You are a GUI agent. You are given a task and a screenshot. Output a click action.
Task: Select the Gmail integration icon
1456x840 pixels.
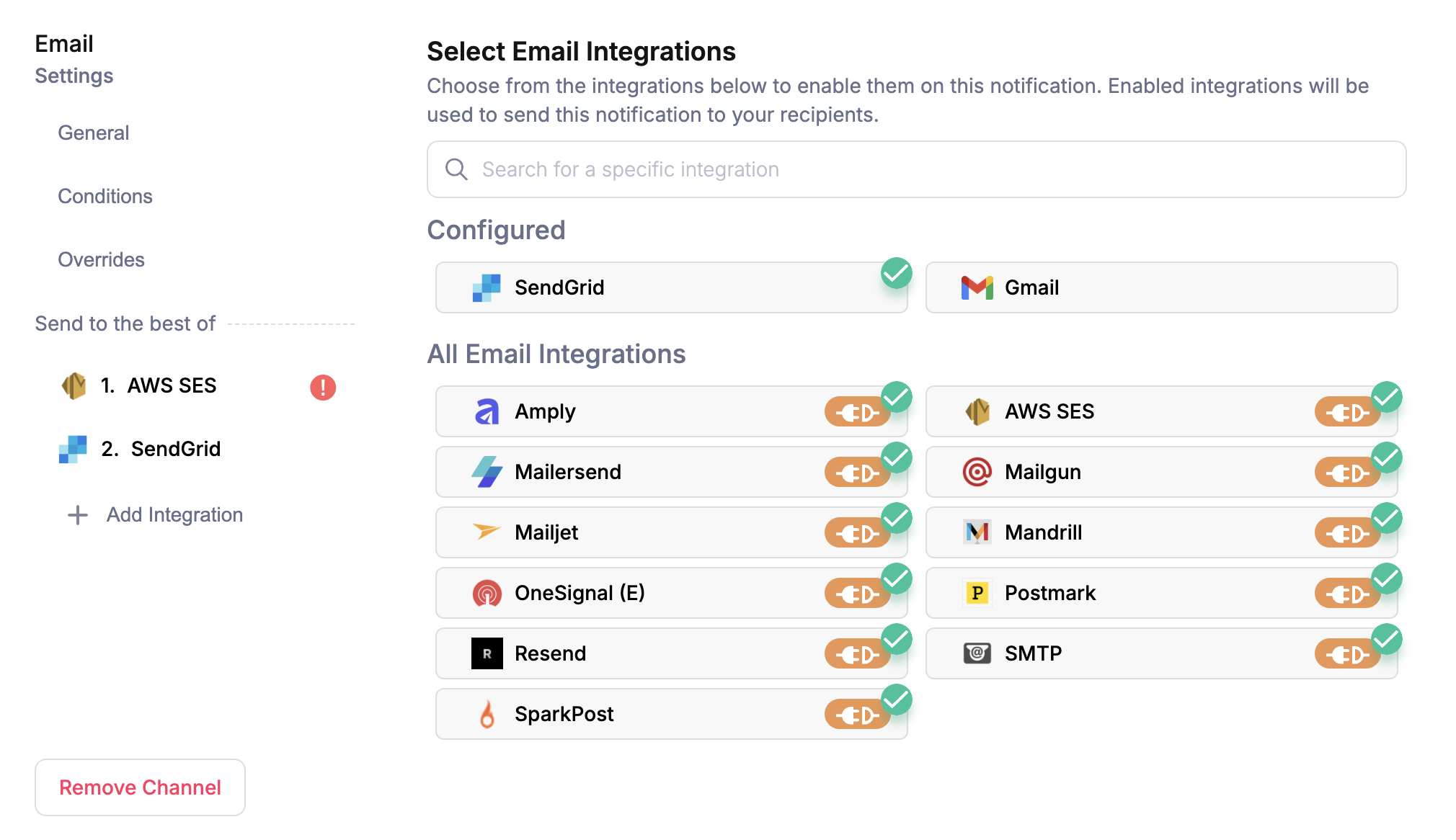point(977,287)
